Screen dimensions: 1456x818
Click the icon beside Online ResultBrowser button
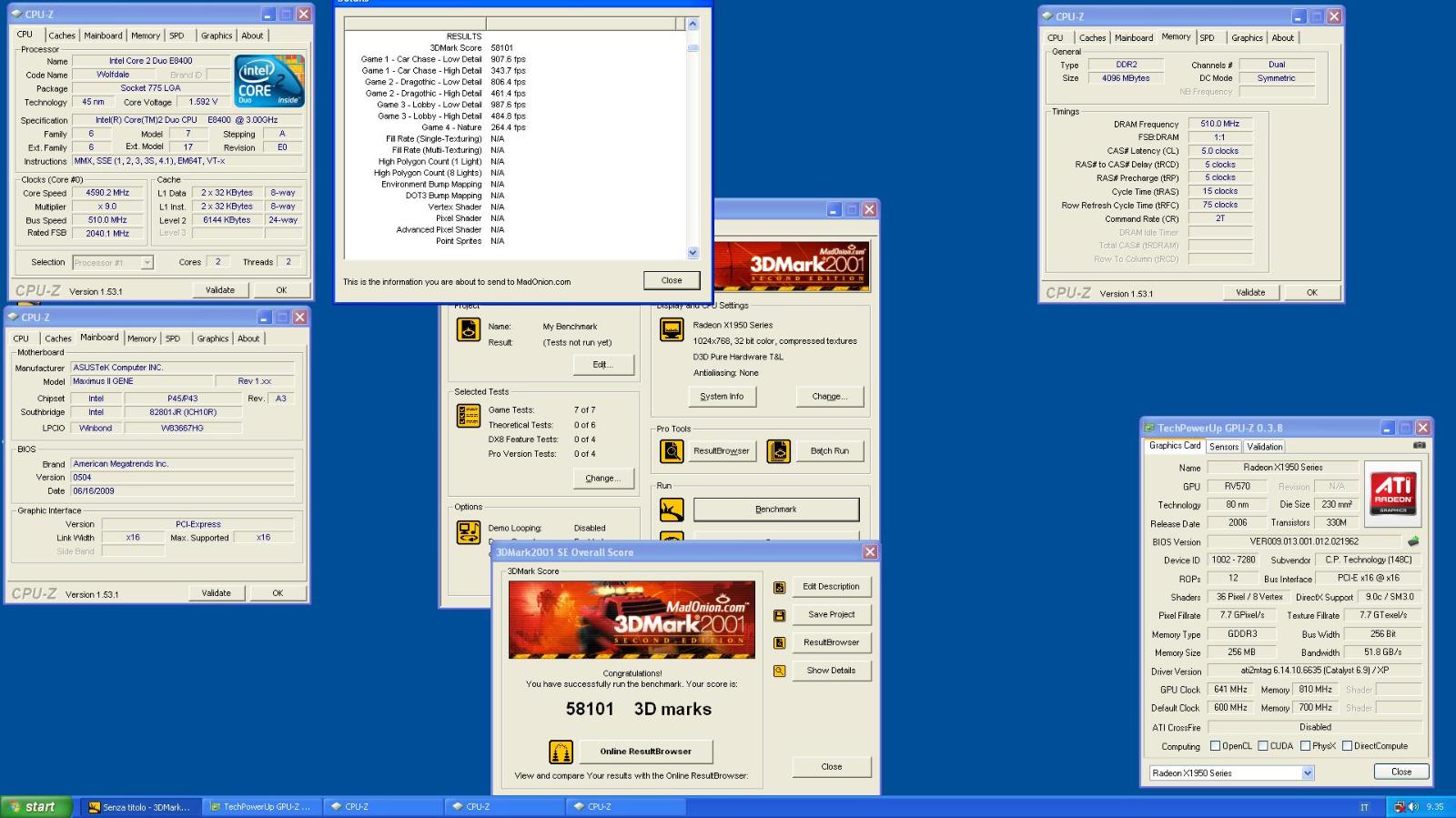(x=561, y=752)
